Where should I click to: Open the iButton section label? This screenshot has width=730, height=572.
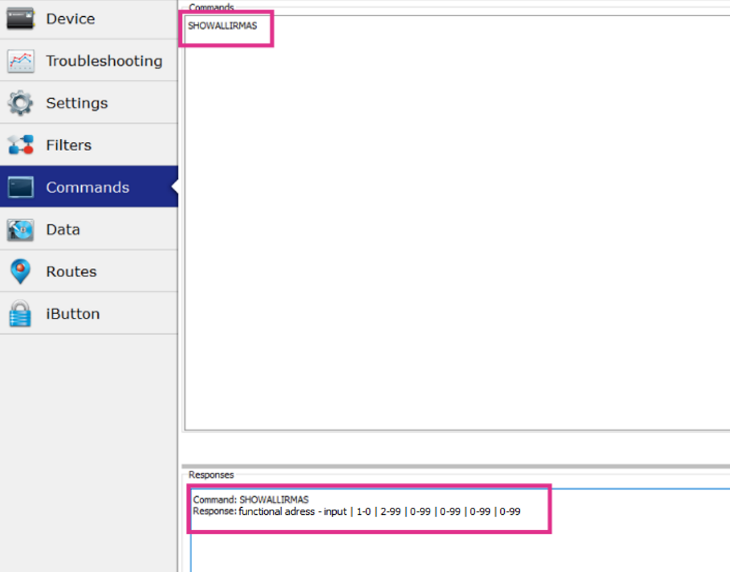(x=73, y=314)
